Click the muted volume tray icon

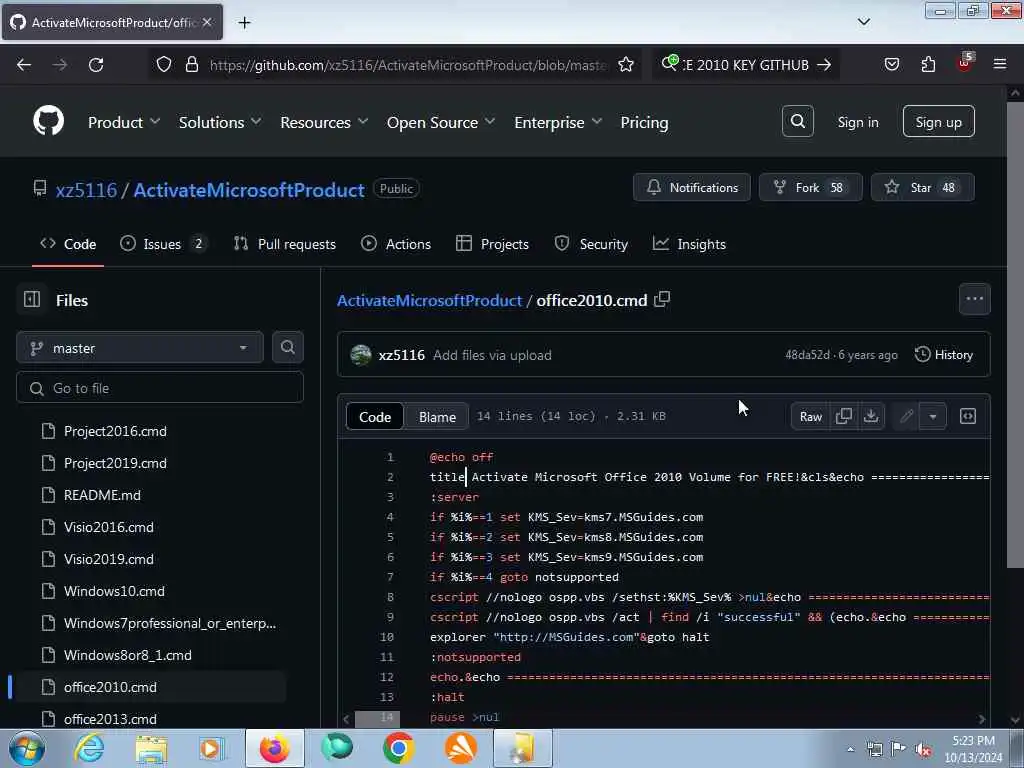[x=923, y=750]
